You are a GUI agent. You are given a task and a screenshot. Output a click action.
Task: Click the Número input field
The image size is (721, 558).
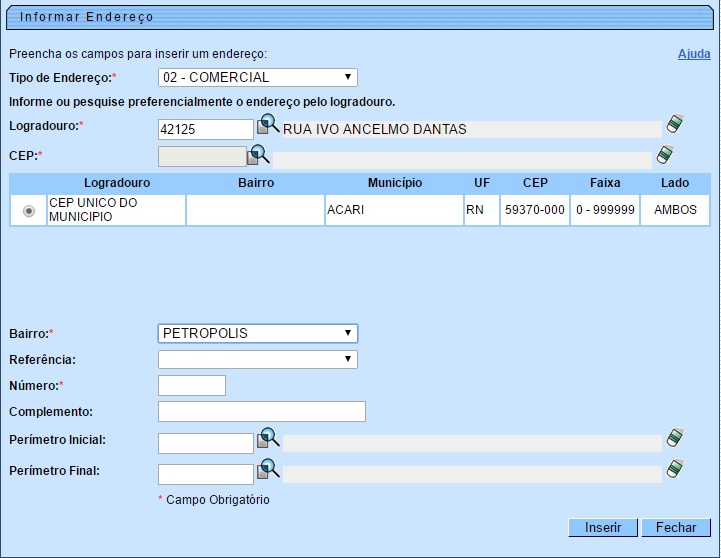pyautogui.click(x=192, y=386)
